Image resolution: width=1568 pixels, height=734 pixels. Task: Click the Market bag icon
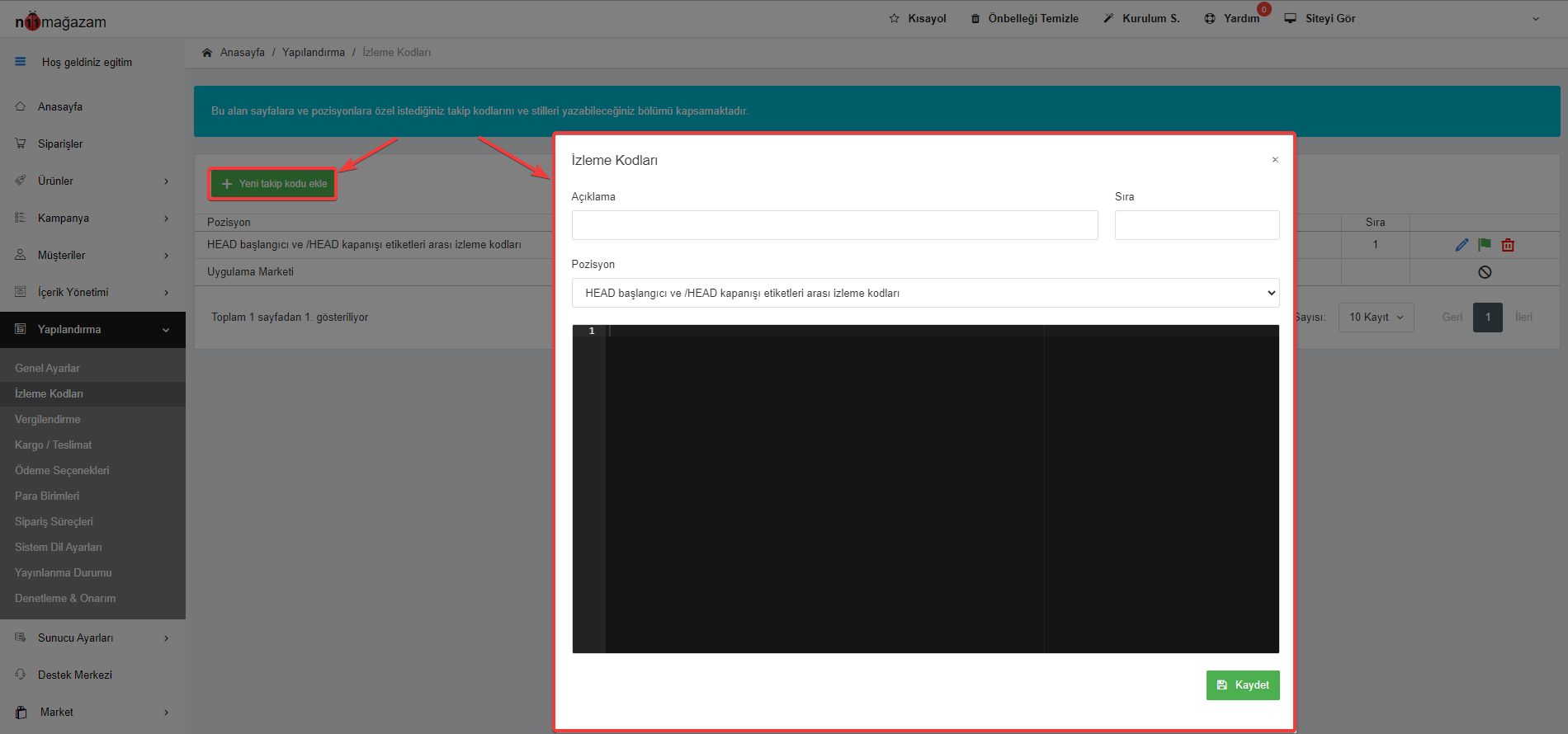click(x=21, y=713)
